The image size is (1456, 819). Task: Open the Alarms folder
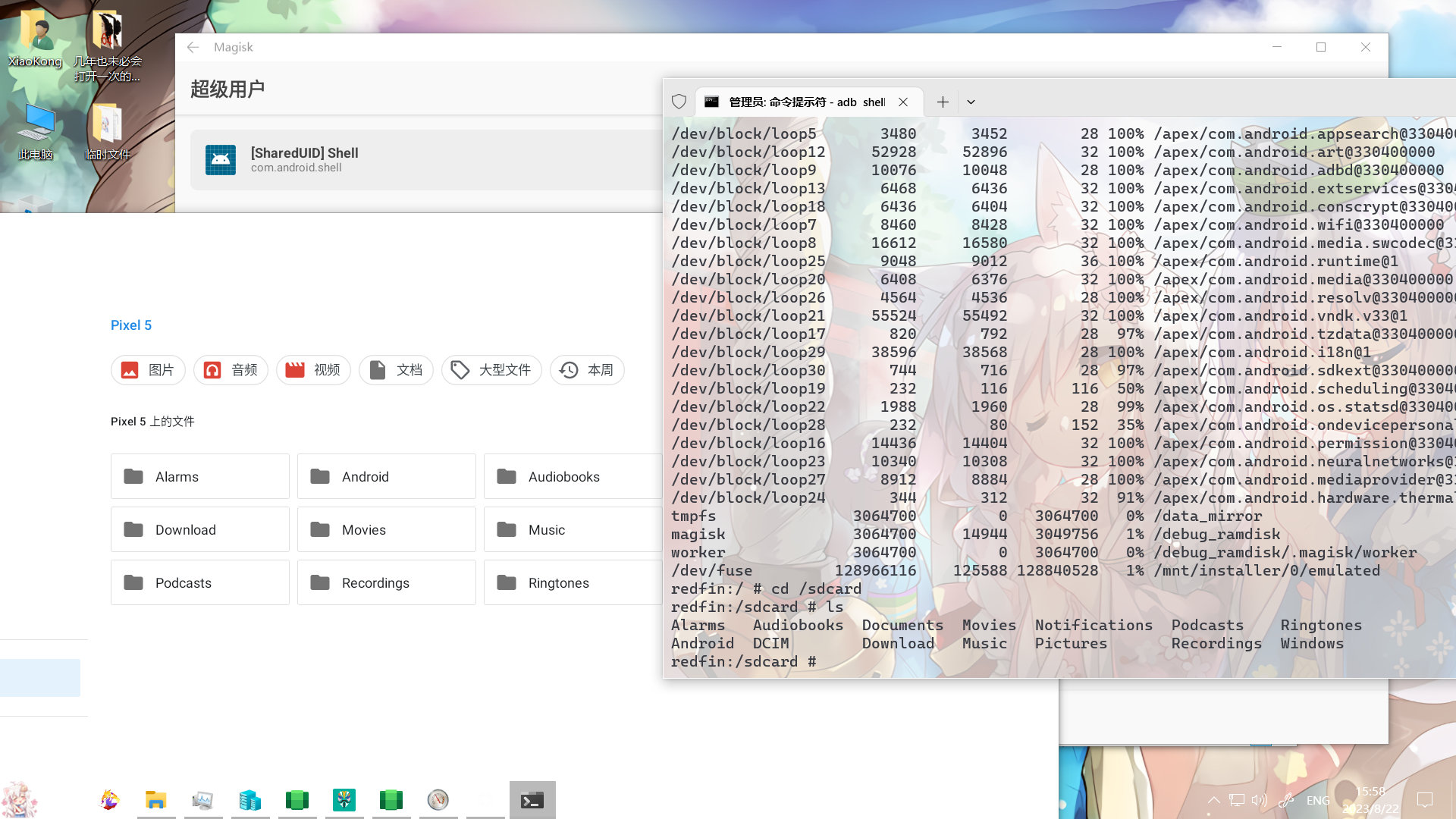(x=200, y=476)
